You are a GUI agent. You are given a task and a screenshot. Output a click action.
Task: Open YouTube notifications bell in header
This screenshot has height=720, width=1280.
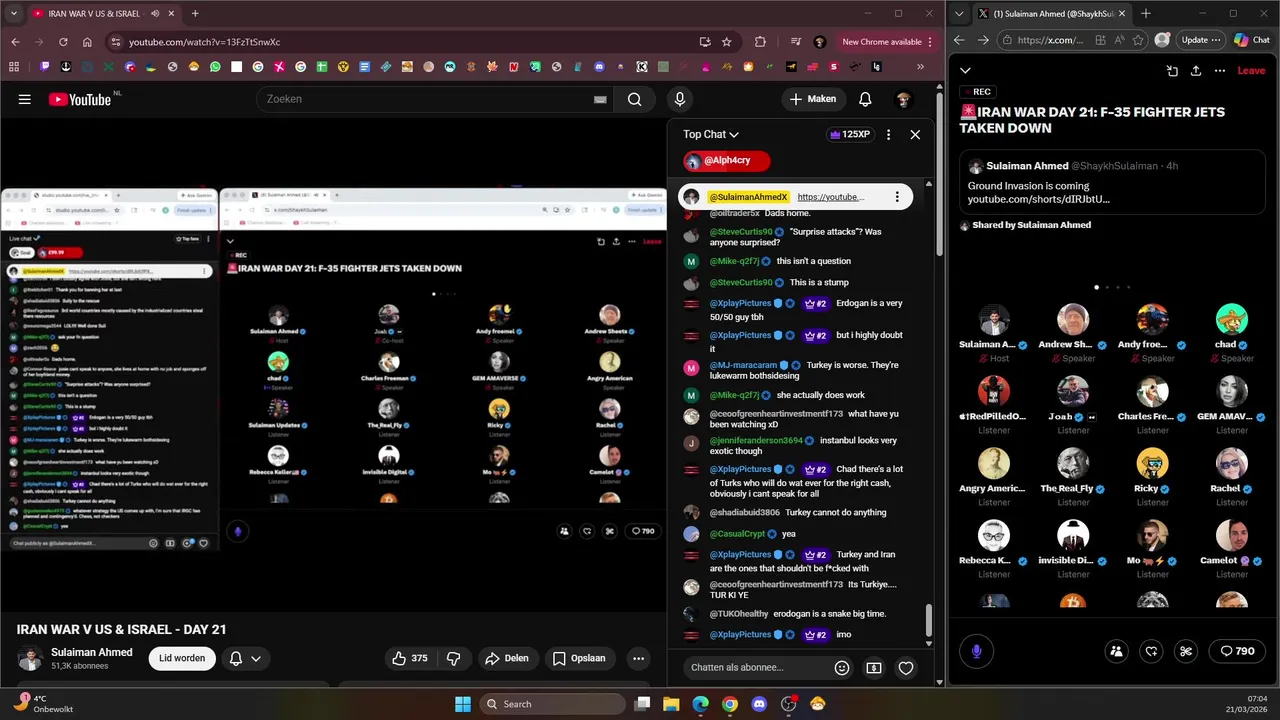pyautogui.click(x=865, y=99)
